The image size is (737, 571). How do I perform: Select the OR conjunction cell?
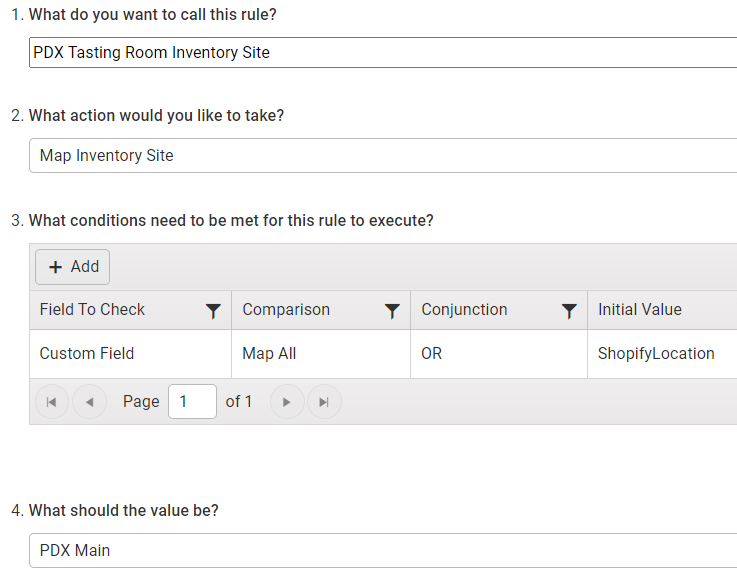(x=499, y=354)
